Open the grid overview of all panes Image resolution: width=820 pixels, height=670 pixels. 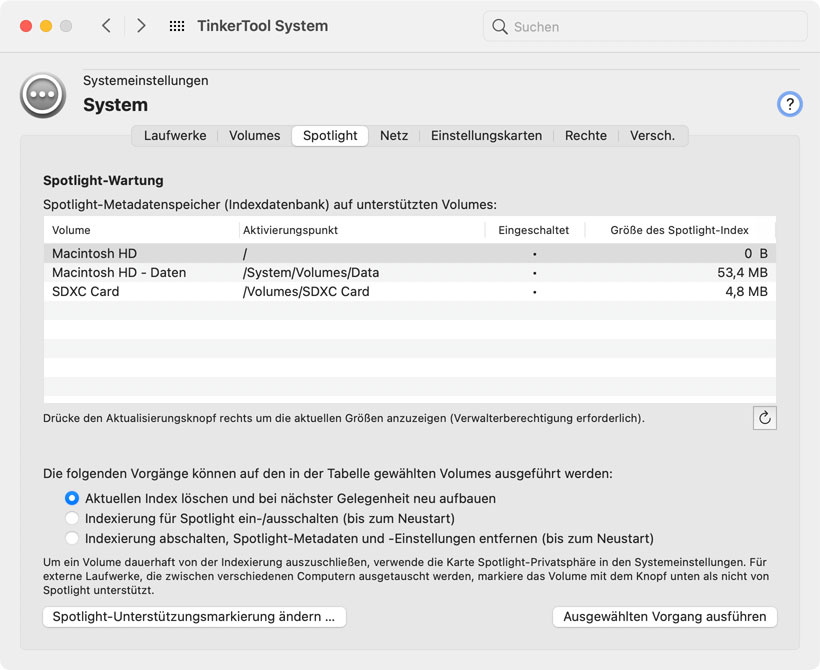[x=177, y=26]
